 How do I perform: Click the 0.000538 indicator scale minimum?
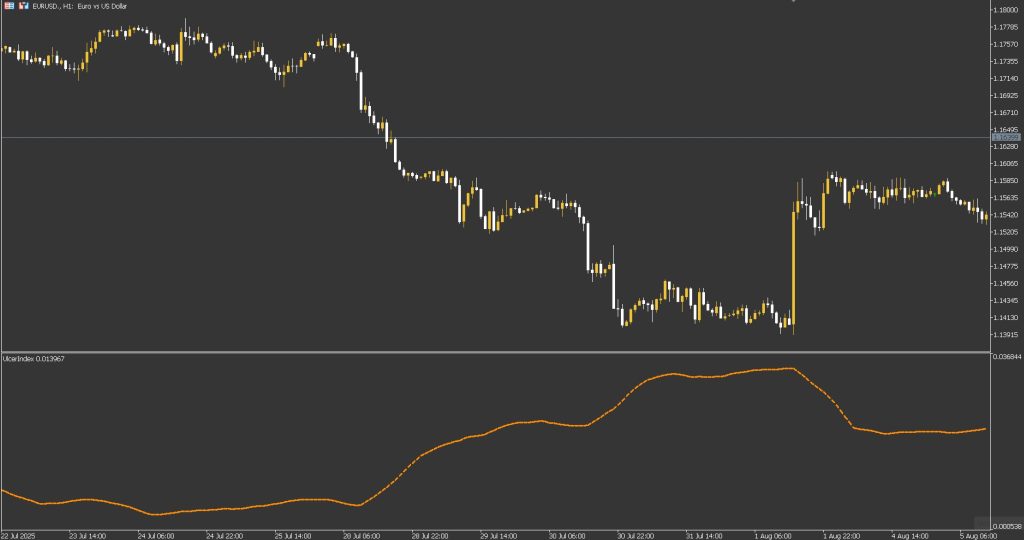pyautogui.click(x=1007, y=526)
